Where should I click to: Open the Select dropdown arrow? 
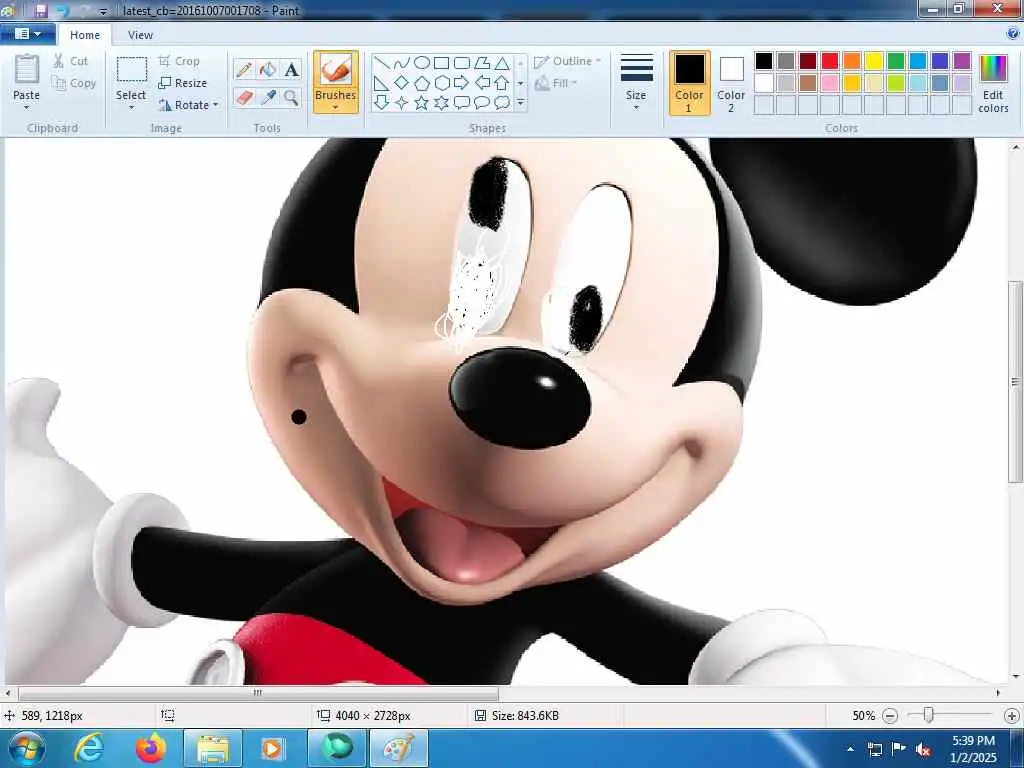[131, 108]
